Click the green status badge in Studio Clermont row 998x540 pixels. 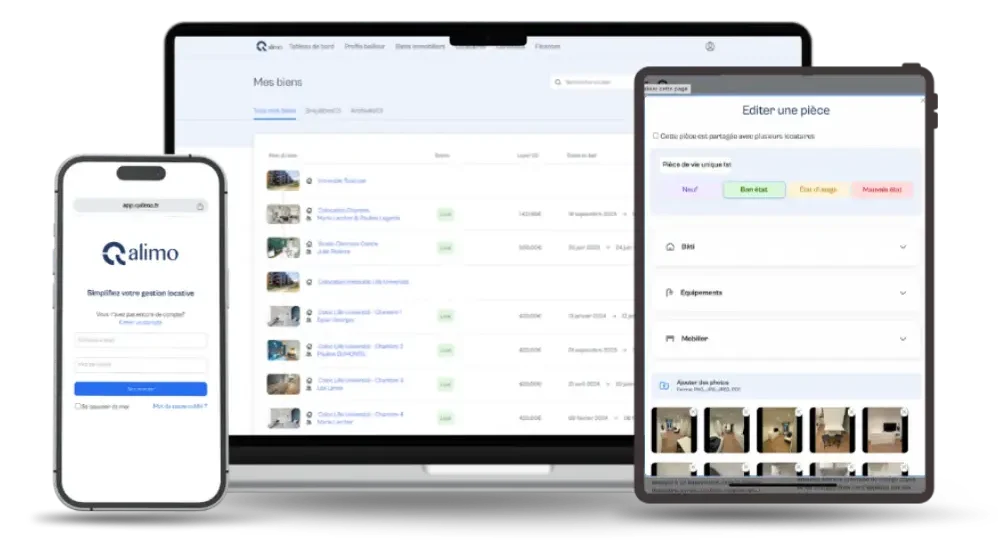pyautogui.click(x=446, y=248)
